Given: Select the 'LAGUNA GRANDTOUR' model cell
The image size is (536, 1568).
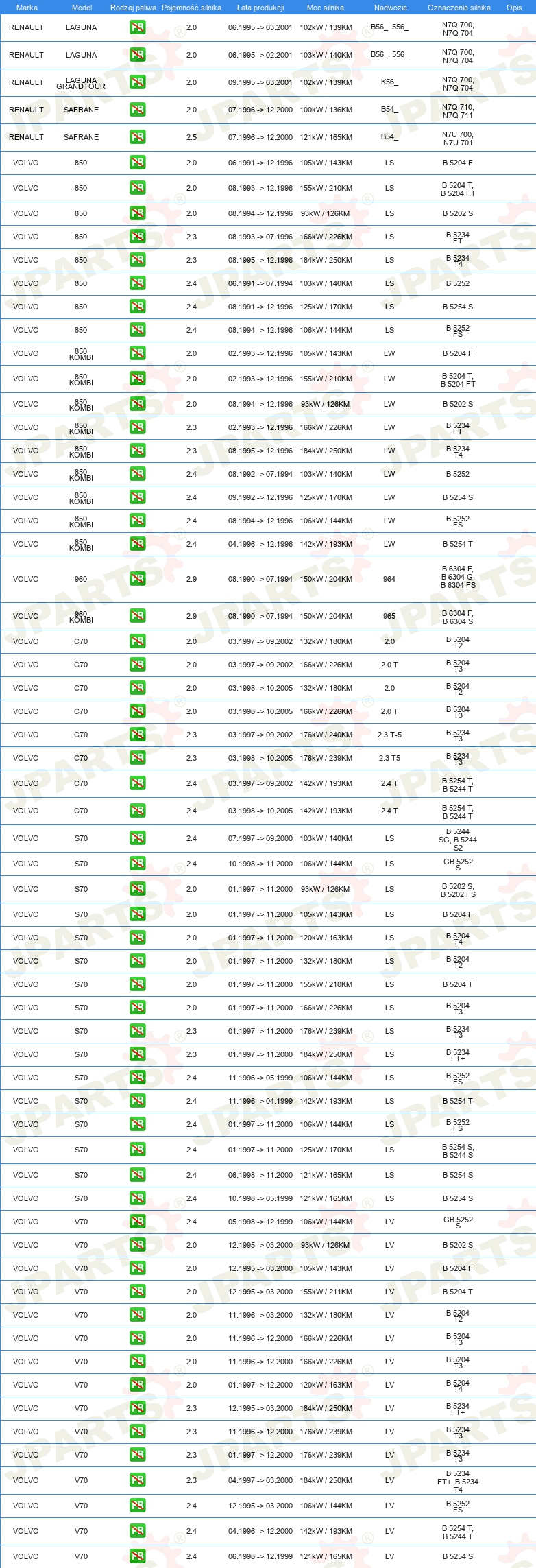Looking at the screenshot, I should tap(81, 83).
